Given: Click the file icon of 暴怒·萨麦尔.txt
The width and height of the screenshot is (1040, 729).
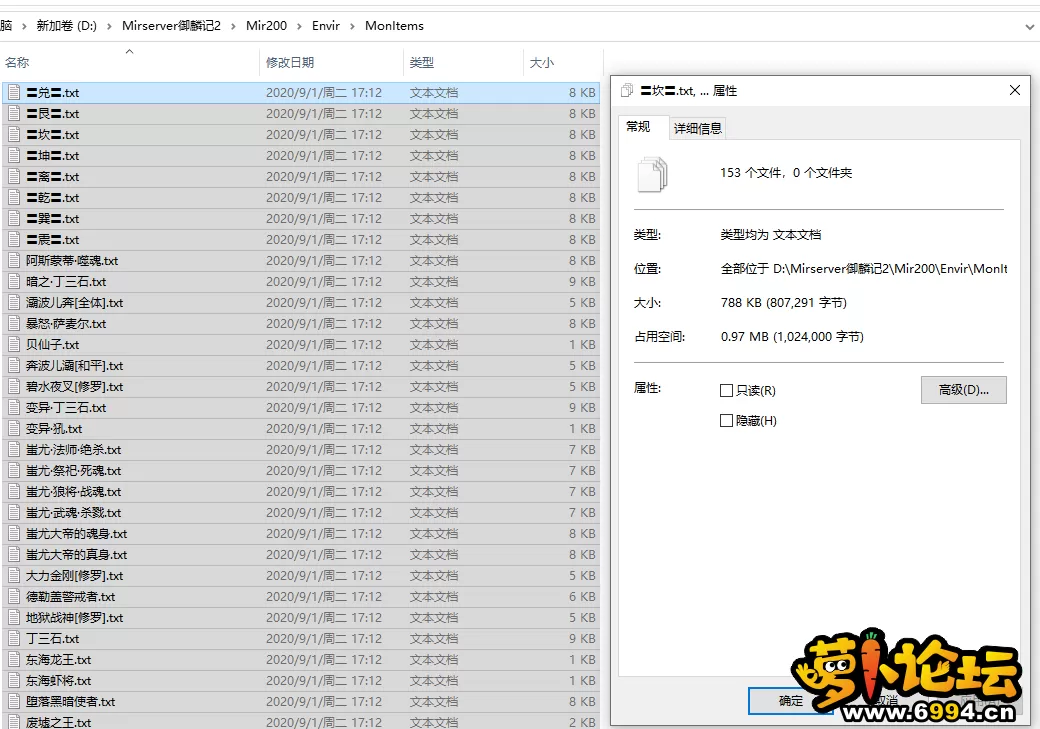Looking at the screenshot, I should click(14, 324).
